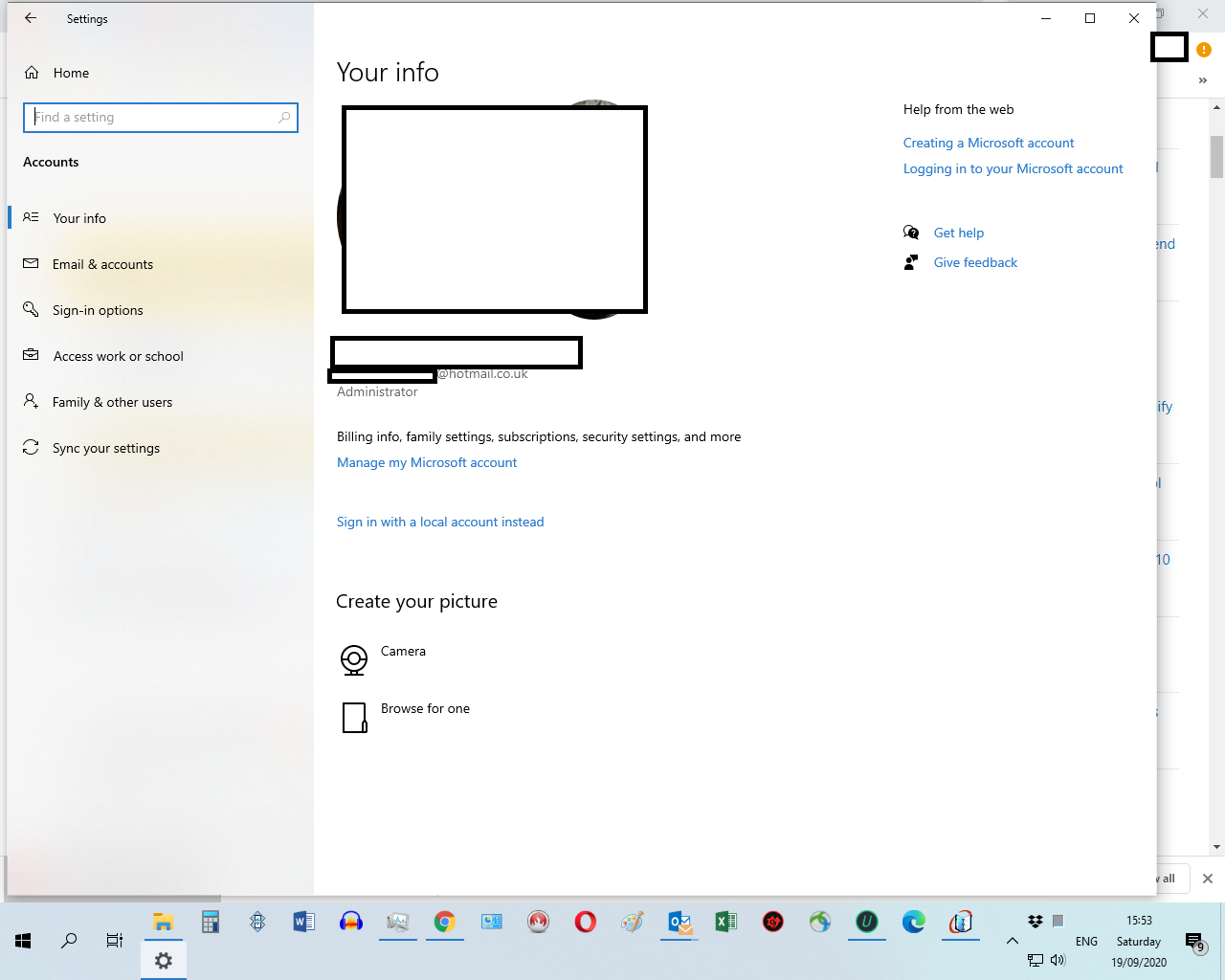The height and width of the screenshot is (980, 1225).
Task: Open the volume speaker tray icon
Action: 1058,960
